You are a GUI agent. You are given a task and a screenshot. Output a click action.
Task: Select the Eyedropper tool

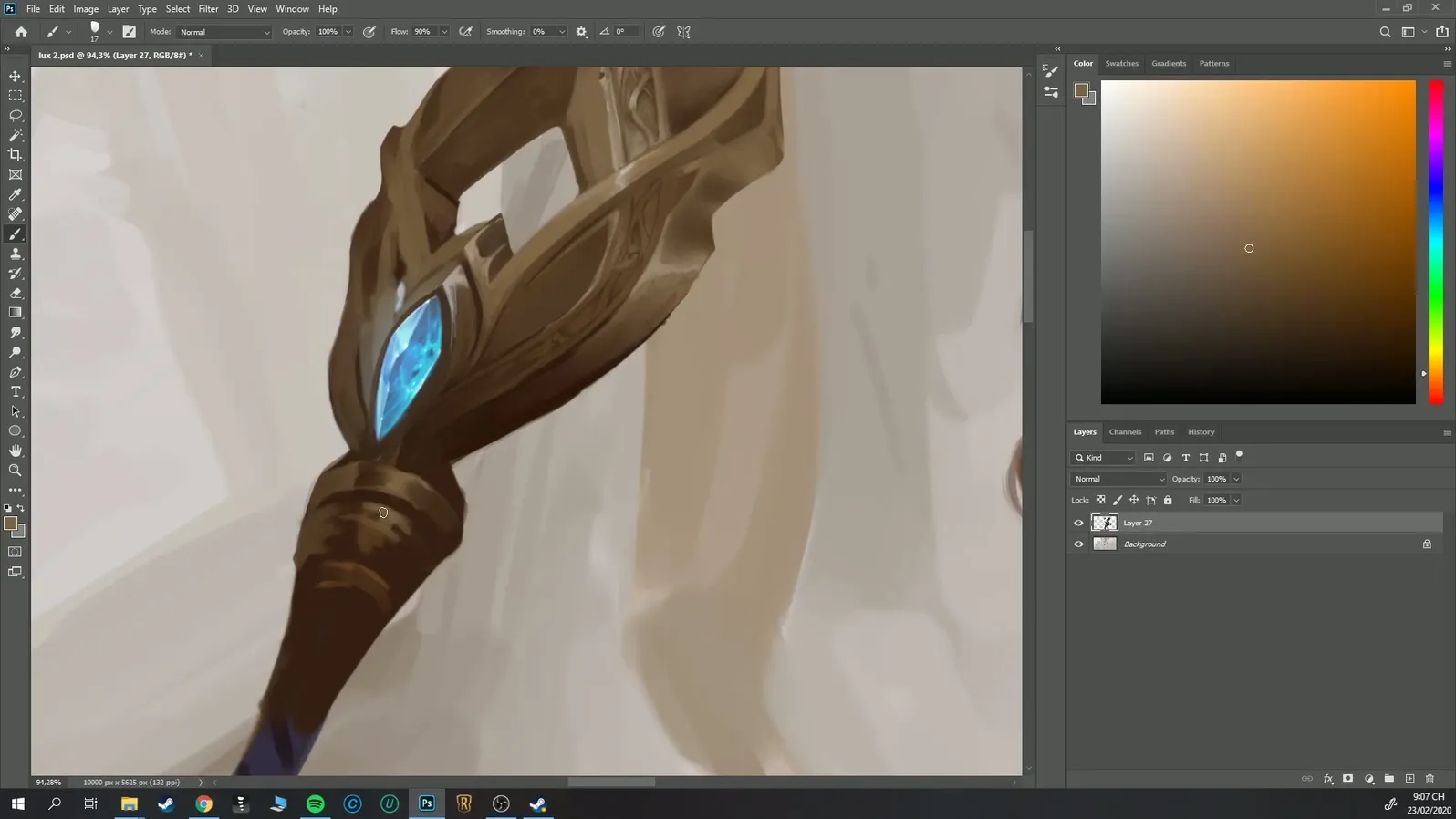coord(16,194)
